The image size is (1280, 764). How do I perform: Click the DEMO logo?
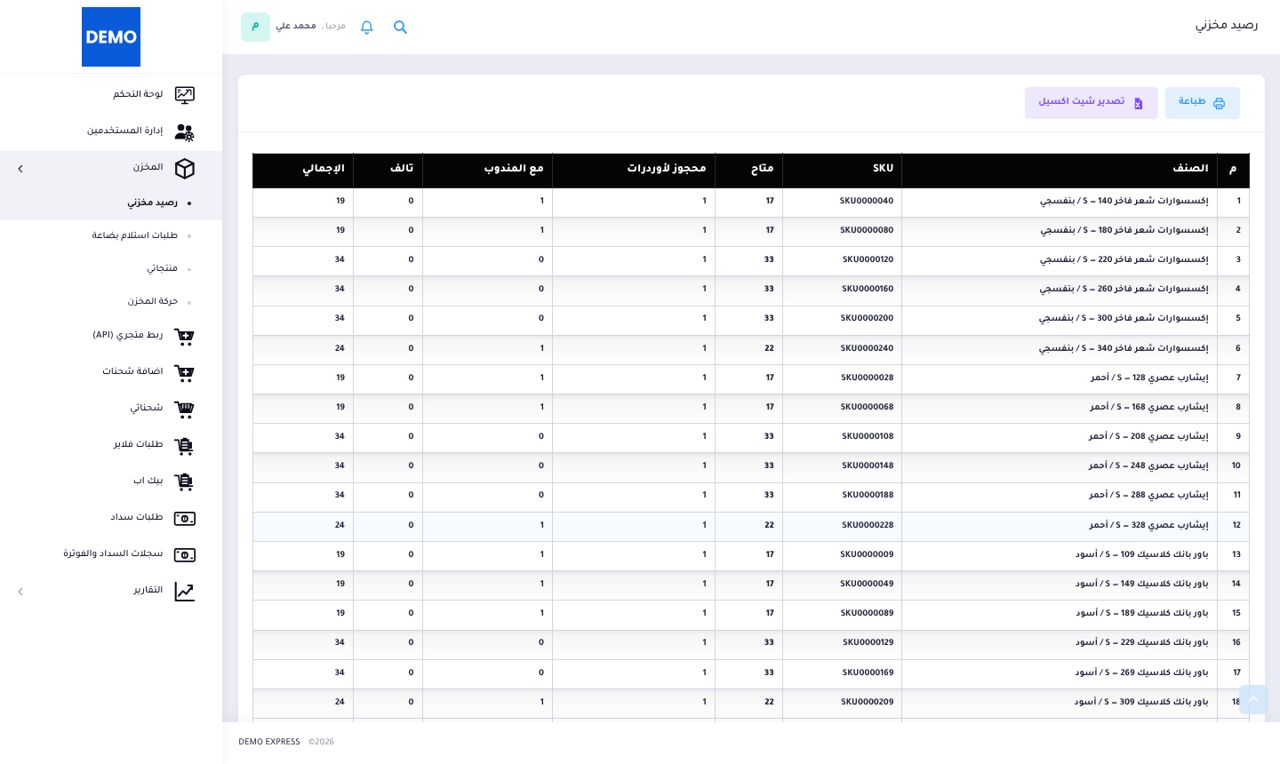pyautogui.click(x=111, y=37)
